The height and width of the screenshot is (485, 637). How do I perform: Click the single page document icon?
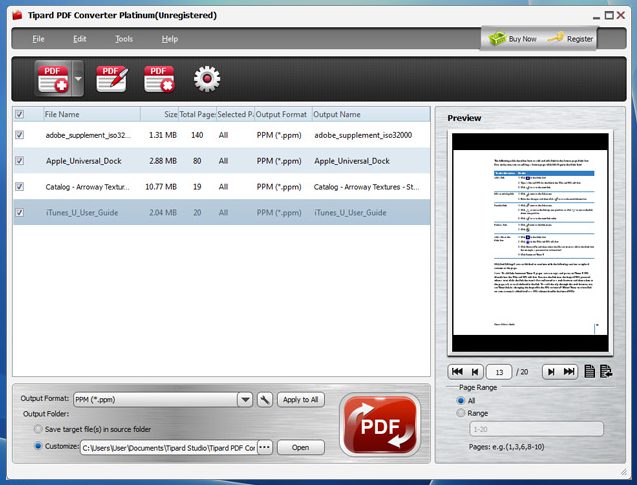(589, 371)
